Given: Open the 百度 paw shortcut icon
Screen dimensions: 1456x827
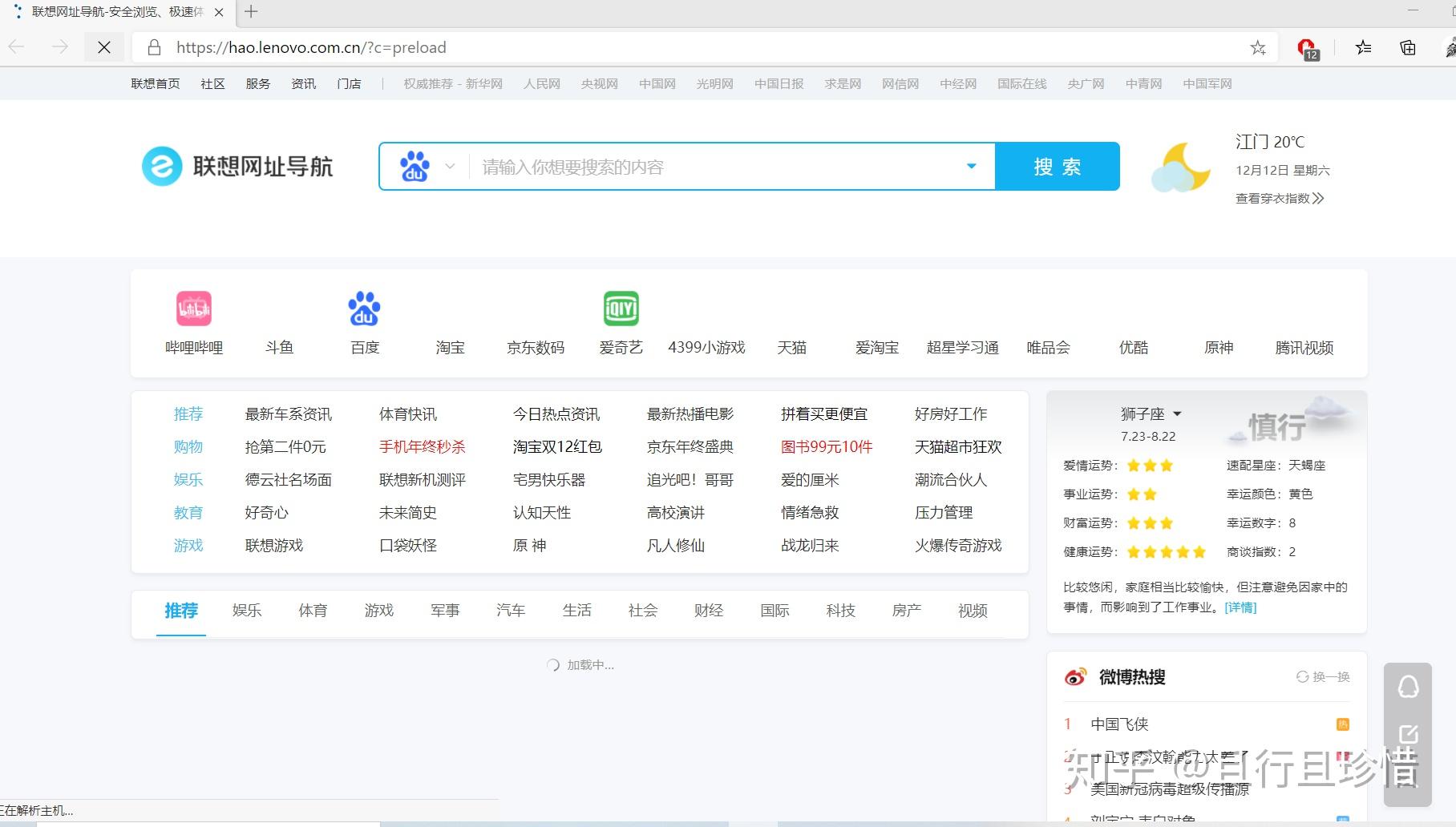Looking at the screenshot, I should coord(364,309).
